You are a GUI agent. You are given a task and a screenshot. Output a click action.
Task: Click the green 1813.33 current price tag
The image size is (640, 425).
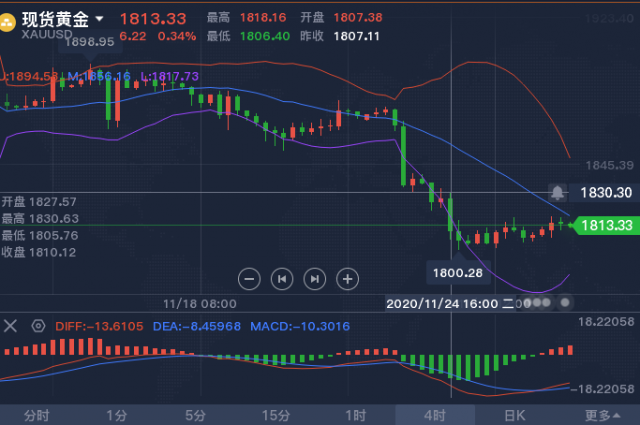[x=605, y=225]
